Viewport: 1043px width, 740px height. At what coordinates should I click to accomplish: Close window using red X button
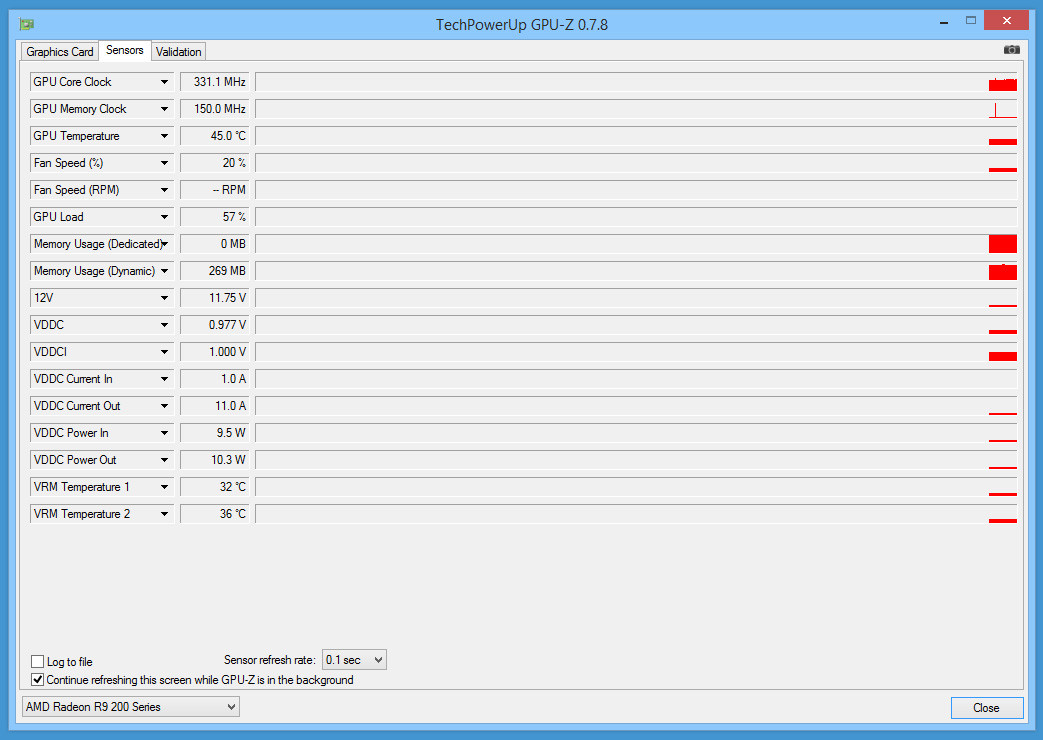tap(1006, 21)
